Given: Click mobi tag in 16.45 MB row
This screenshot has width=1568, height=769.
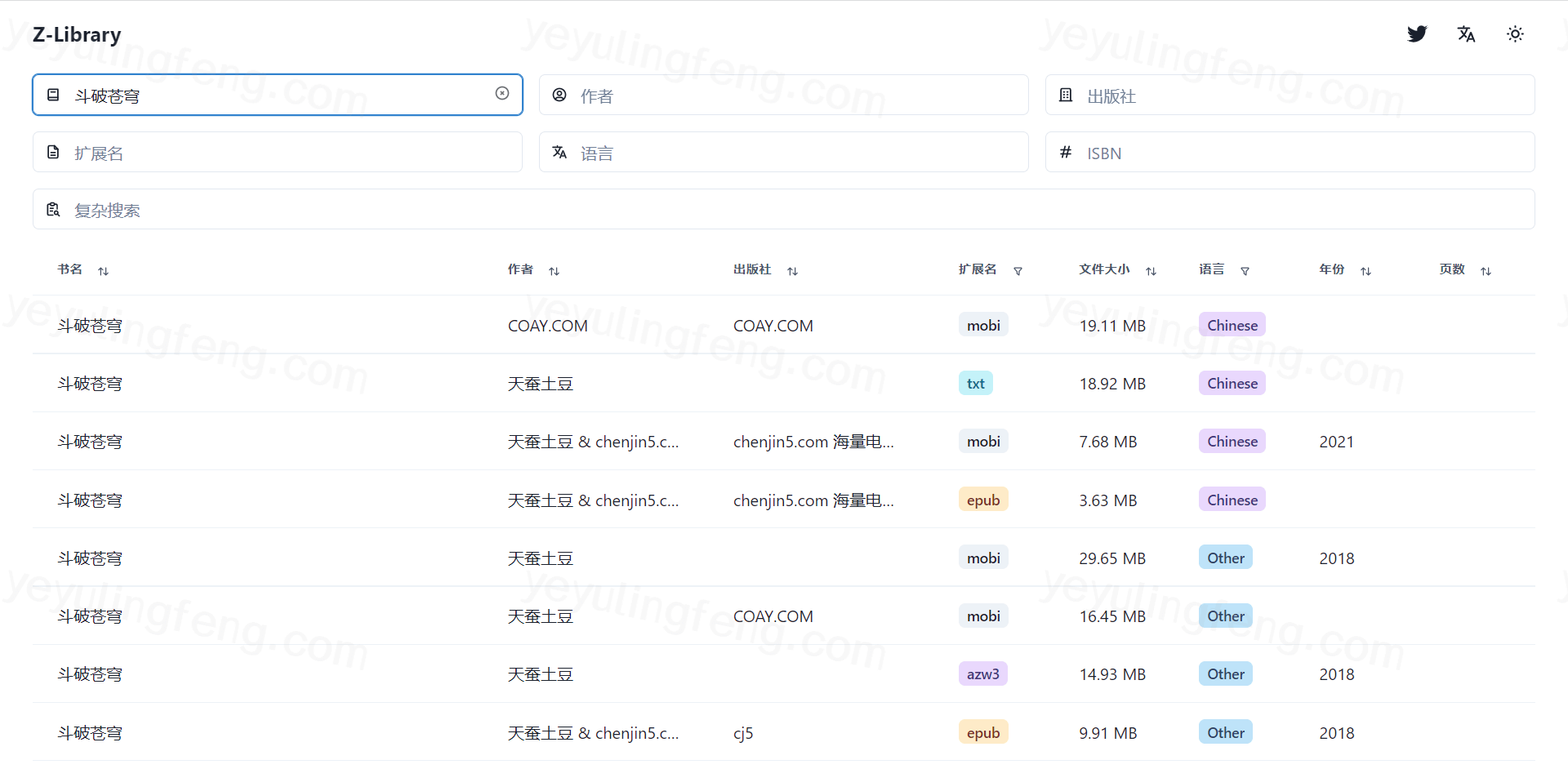Looking at the screenshot, I should pyautogui.click(x=983, y=616).
